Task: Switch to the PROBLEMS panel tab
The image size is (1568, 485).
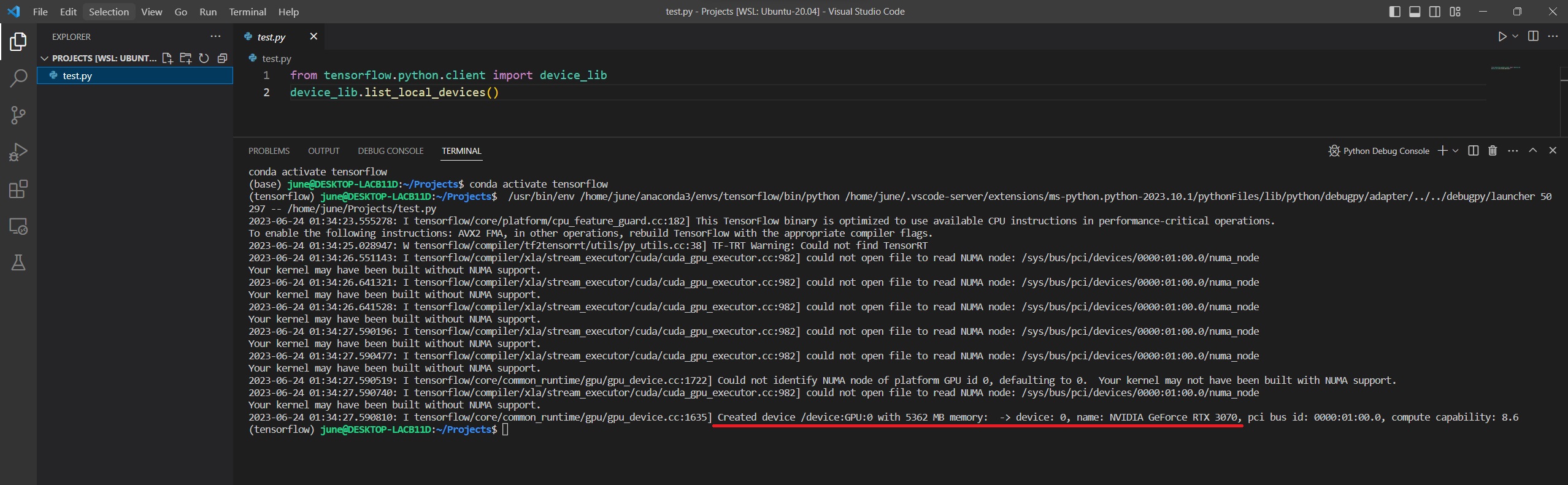Action: [x=269, y=151]
